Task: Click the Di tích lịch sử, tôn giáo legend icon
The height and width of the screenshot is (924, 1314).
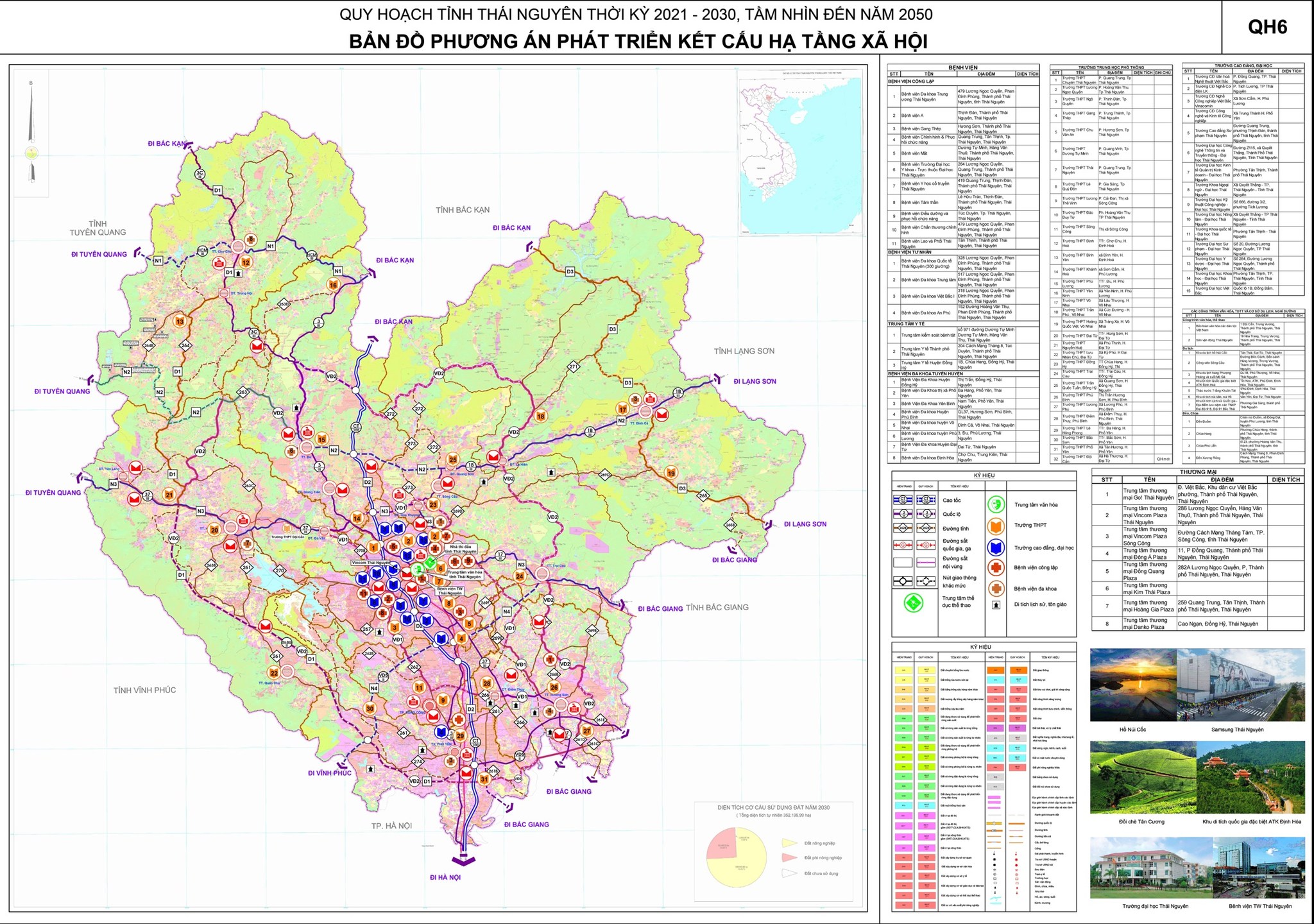Action: (x=996, y=604)
